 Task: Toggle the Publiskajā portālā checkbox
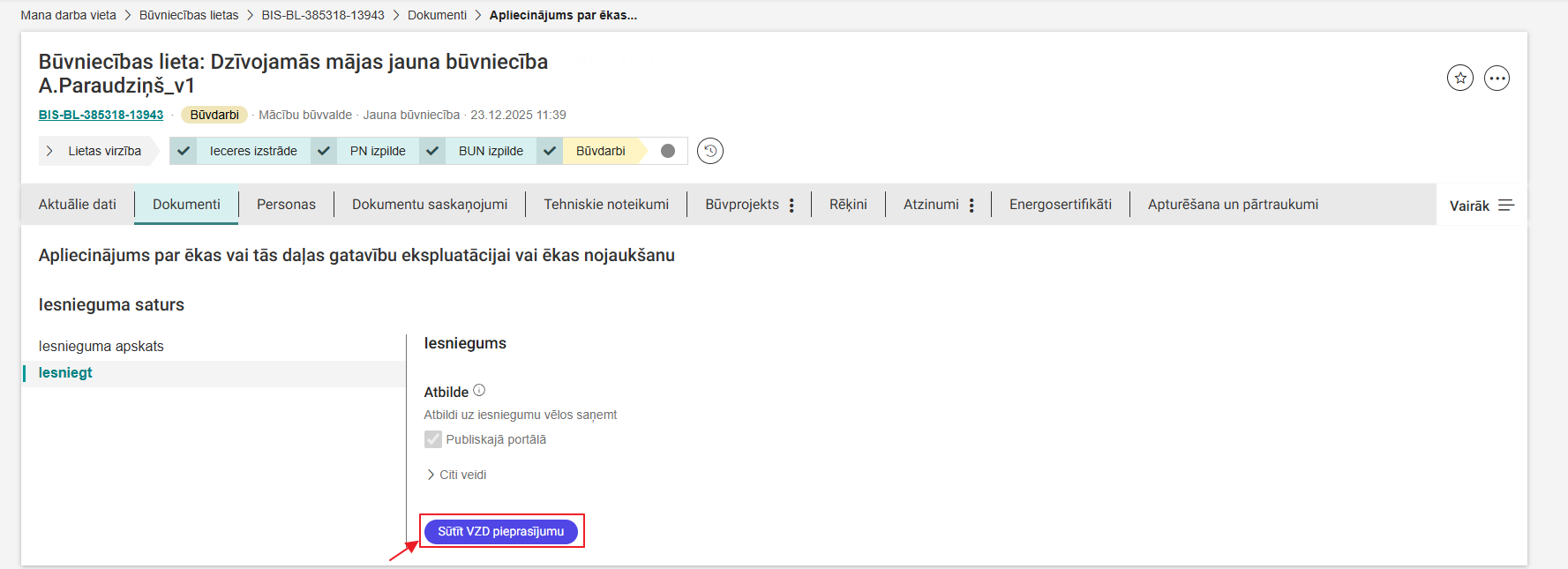433,439
